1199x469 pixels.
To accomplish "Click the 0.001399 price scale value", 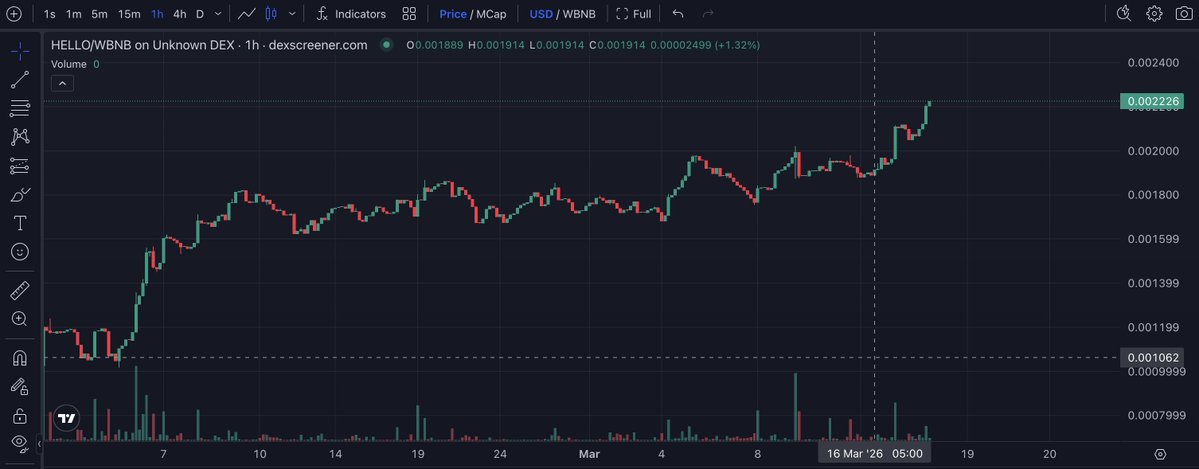I will pos(1153,284).
